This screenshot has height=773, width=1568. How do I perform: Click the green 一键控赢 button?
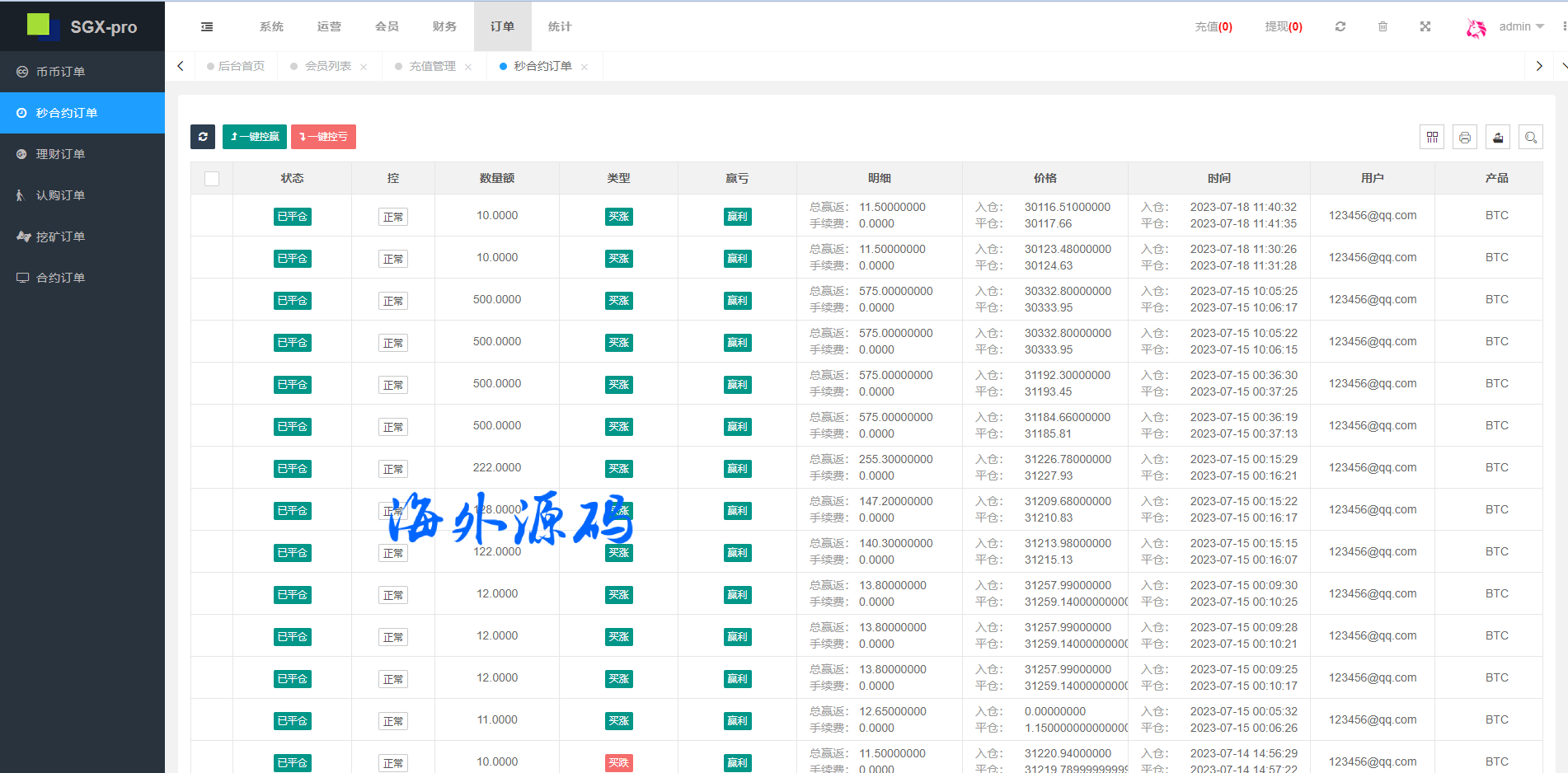click(x=255, y=137)
